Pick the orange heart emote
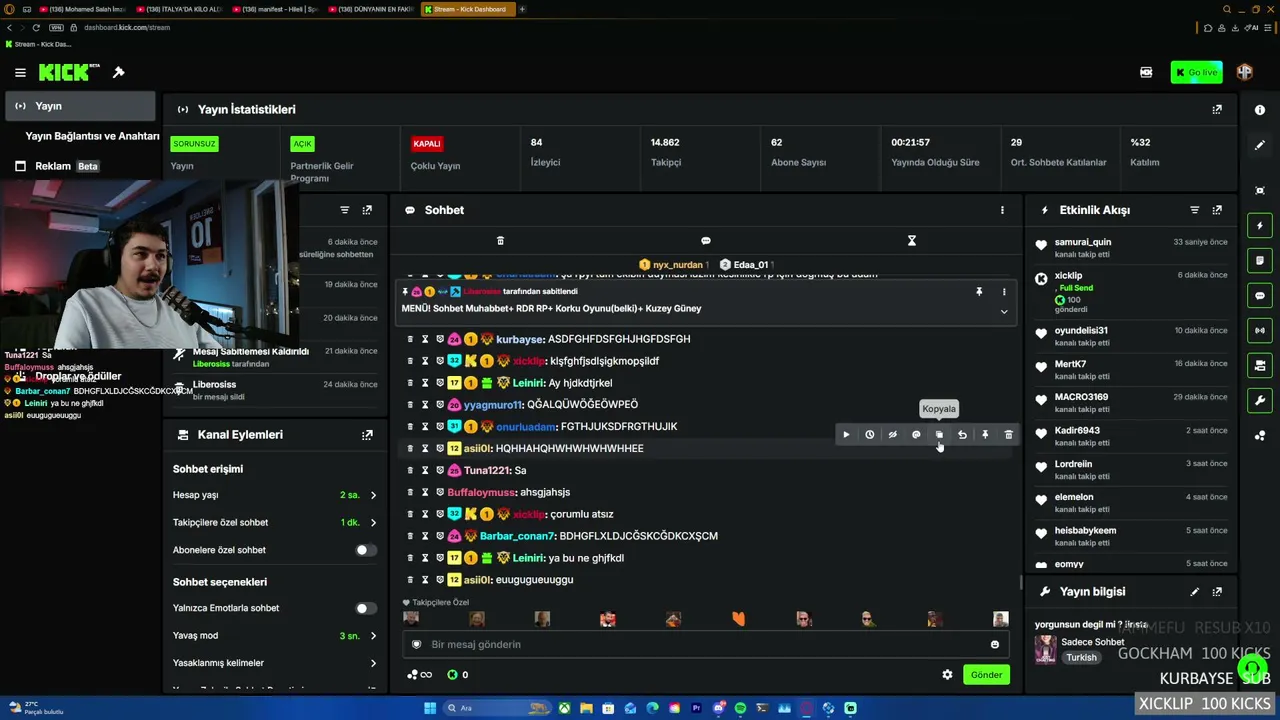The height and width of the screenshot is (720, 1280). pyautogui.click(x=739, y=619)
